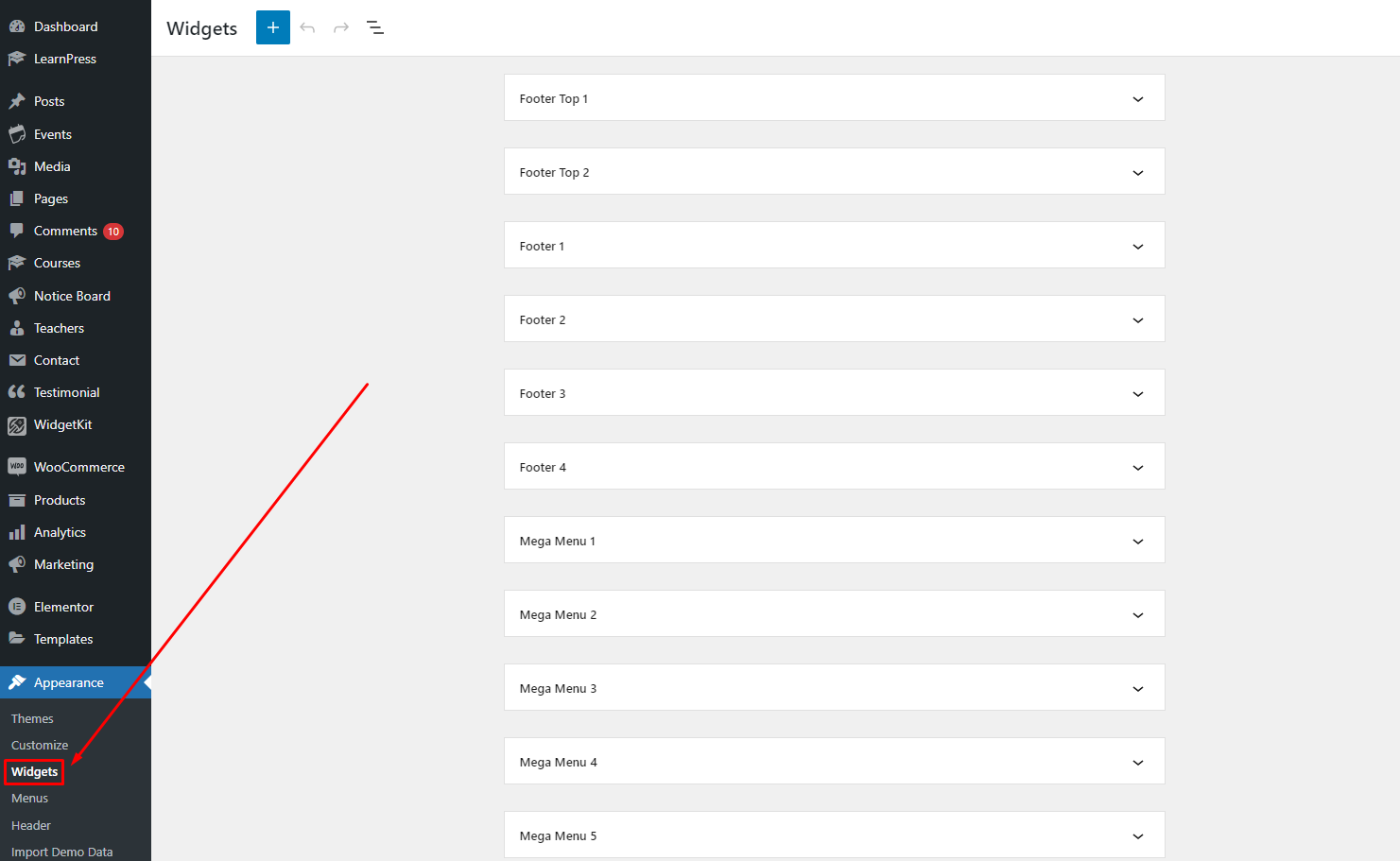Click the WidgetKit icon in sidebar
Screen dimensions: 1400x861
click(x=17, y=425)
